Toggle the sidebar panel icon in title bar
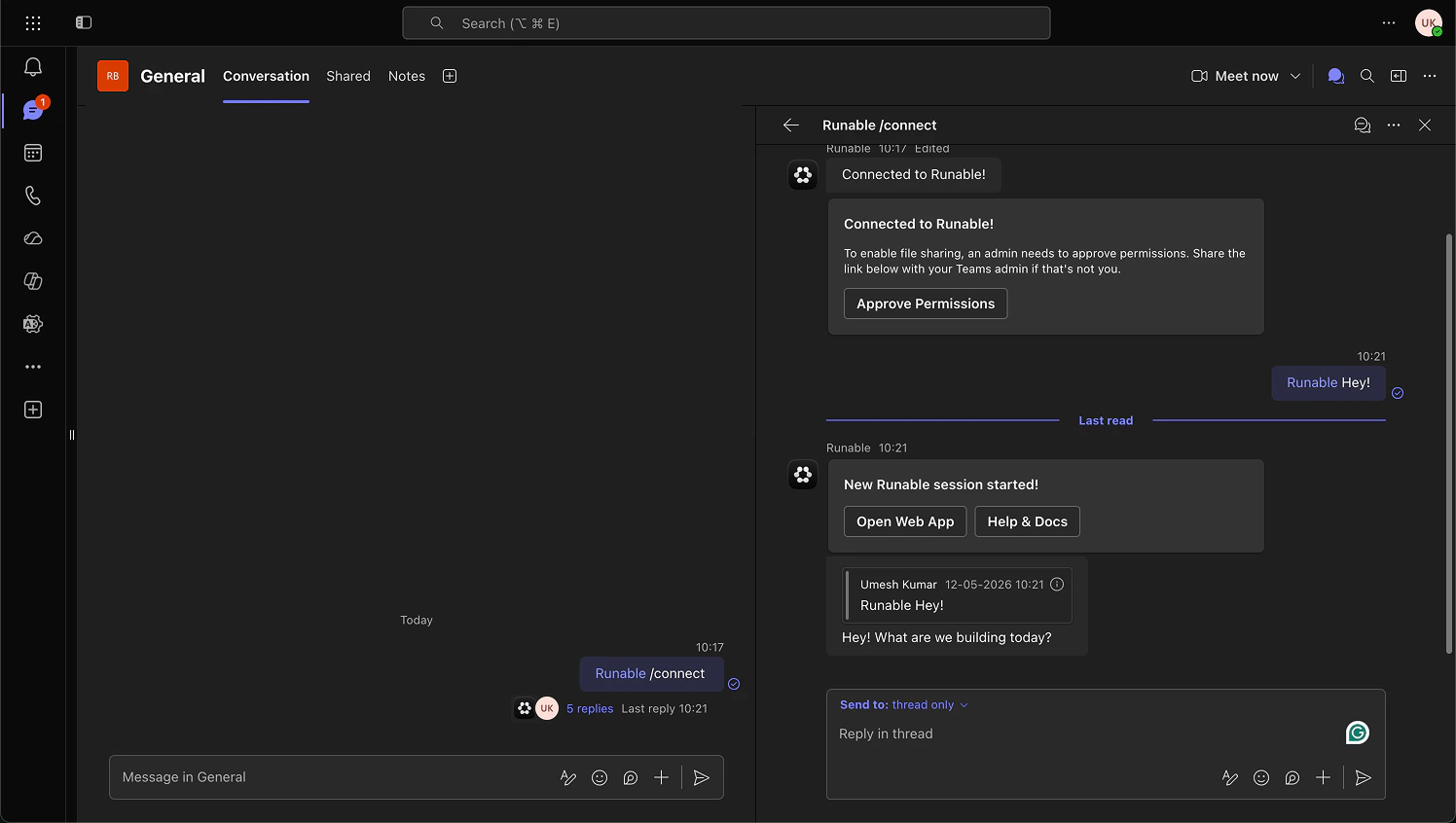Image resolution: width=1456 pixels, height=823 pixels. 84,22
